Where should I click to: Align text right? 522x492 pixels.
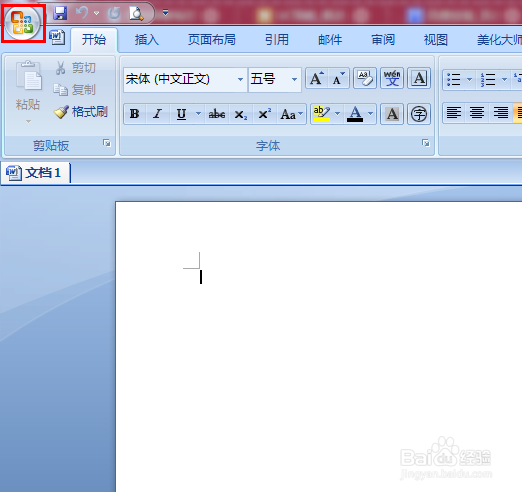(501, 113)
